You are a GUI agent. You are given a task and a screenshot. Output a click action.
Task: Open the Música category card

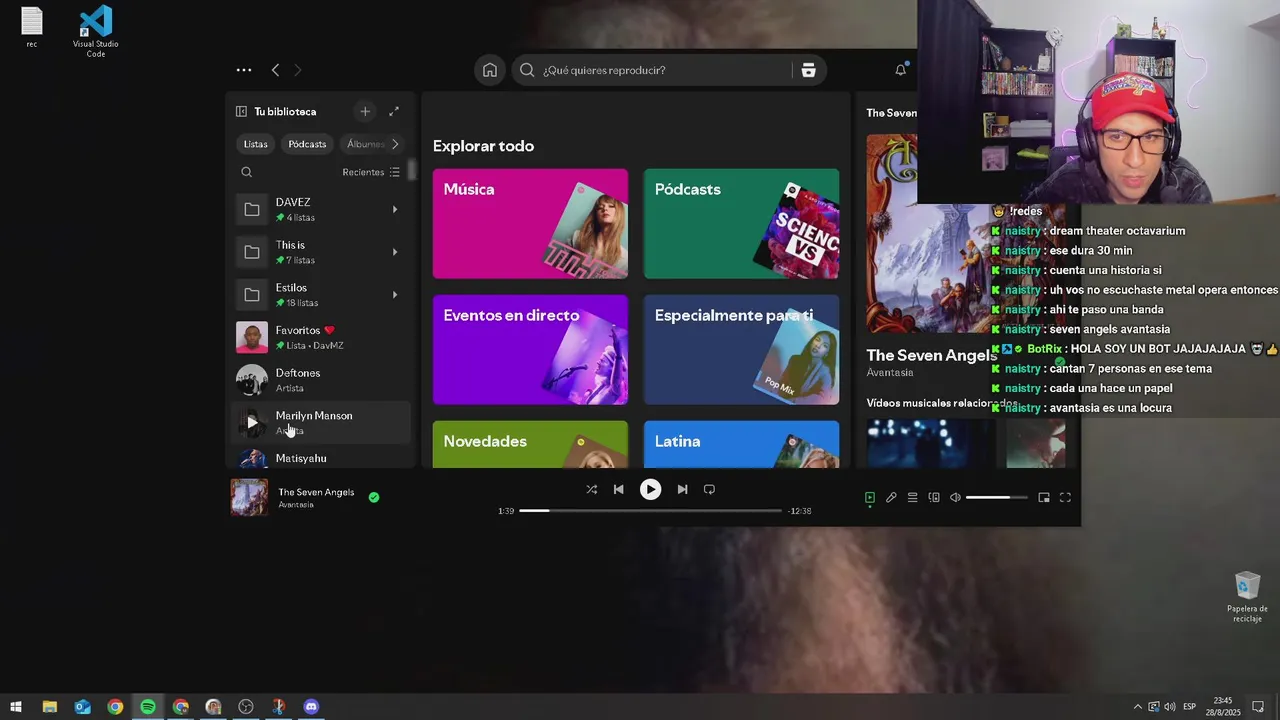(530, 224)
